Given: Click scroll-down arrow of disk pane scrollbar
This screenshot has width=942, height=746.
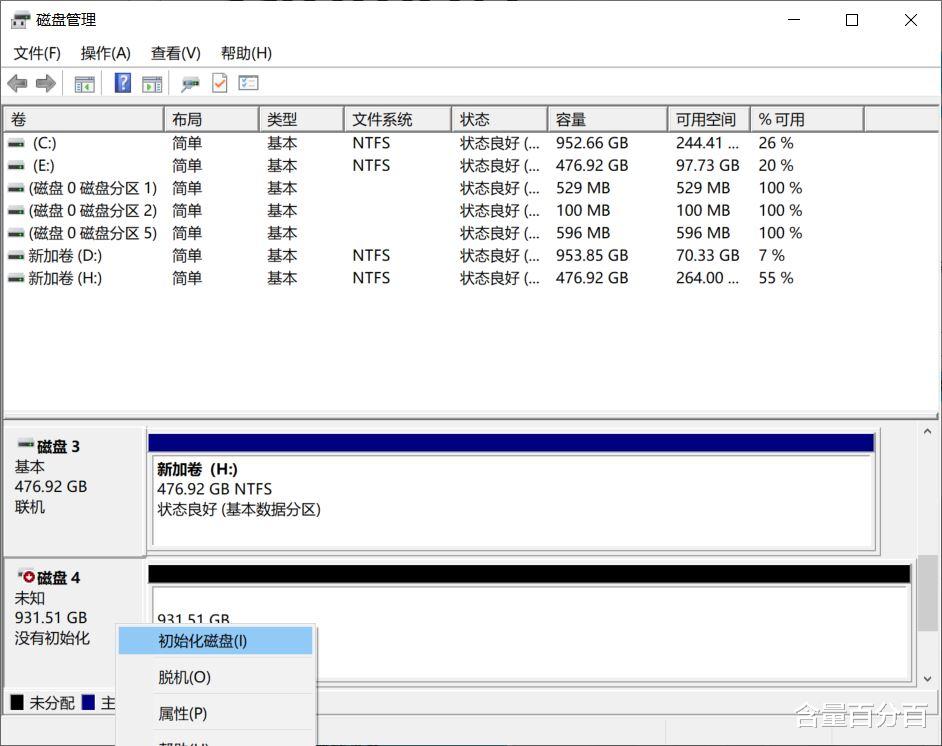Looking at the screenshot, I should click(x=928, y=679).
